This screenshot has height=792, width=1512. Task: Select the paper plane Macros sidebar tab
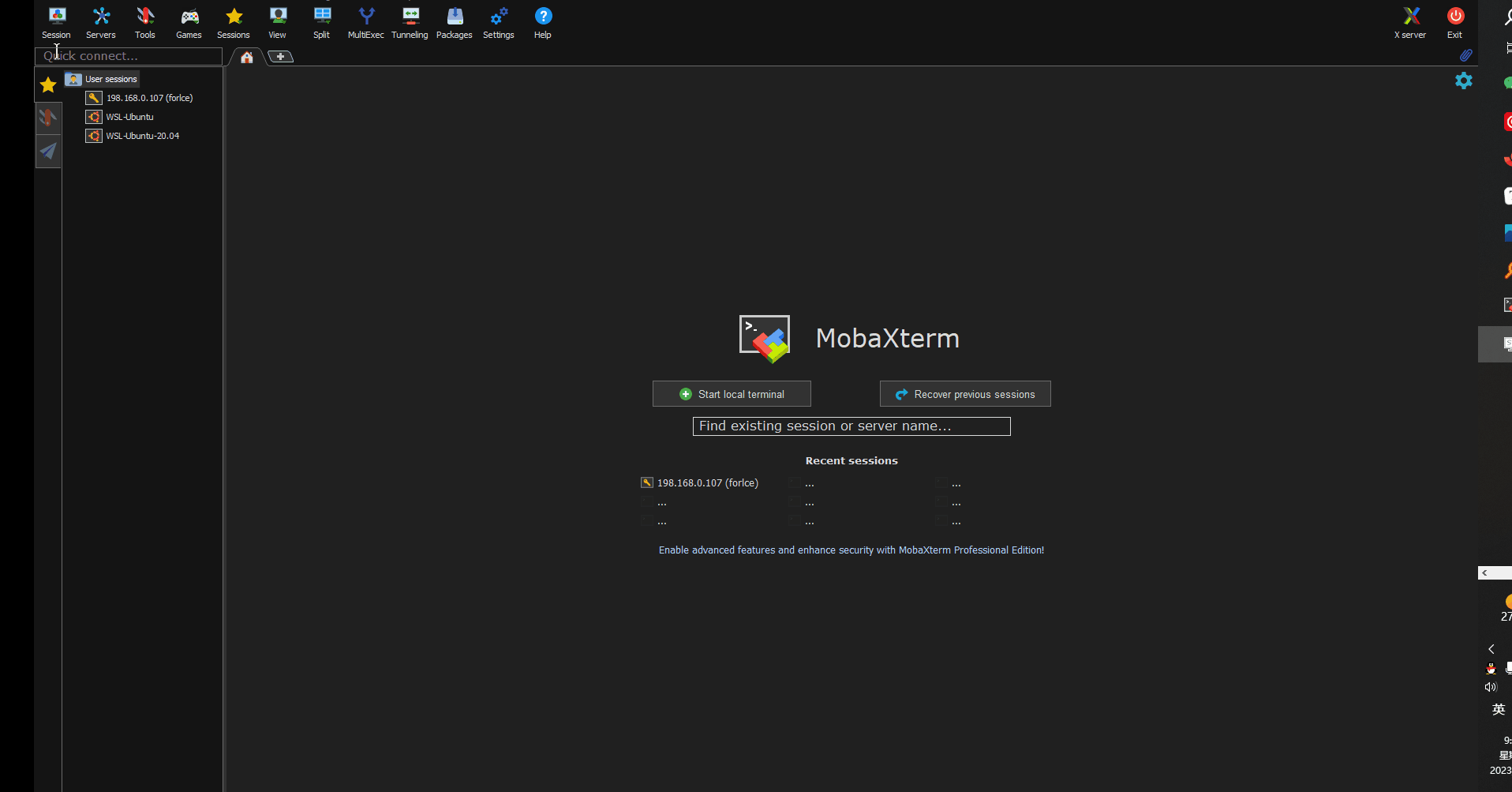(48, 151)
